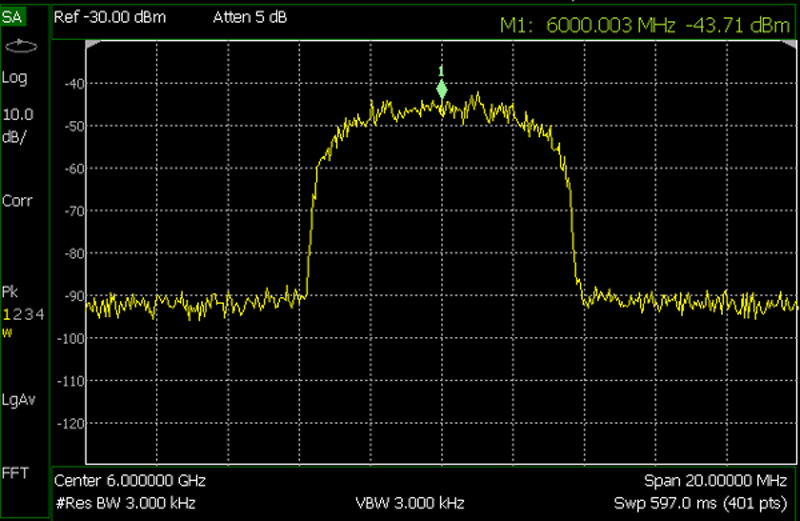The width and height of the screenshot is (800, 521).
Task: Click the Log scale type label
Action: [15, 78]
